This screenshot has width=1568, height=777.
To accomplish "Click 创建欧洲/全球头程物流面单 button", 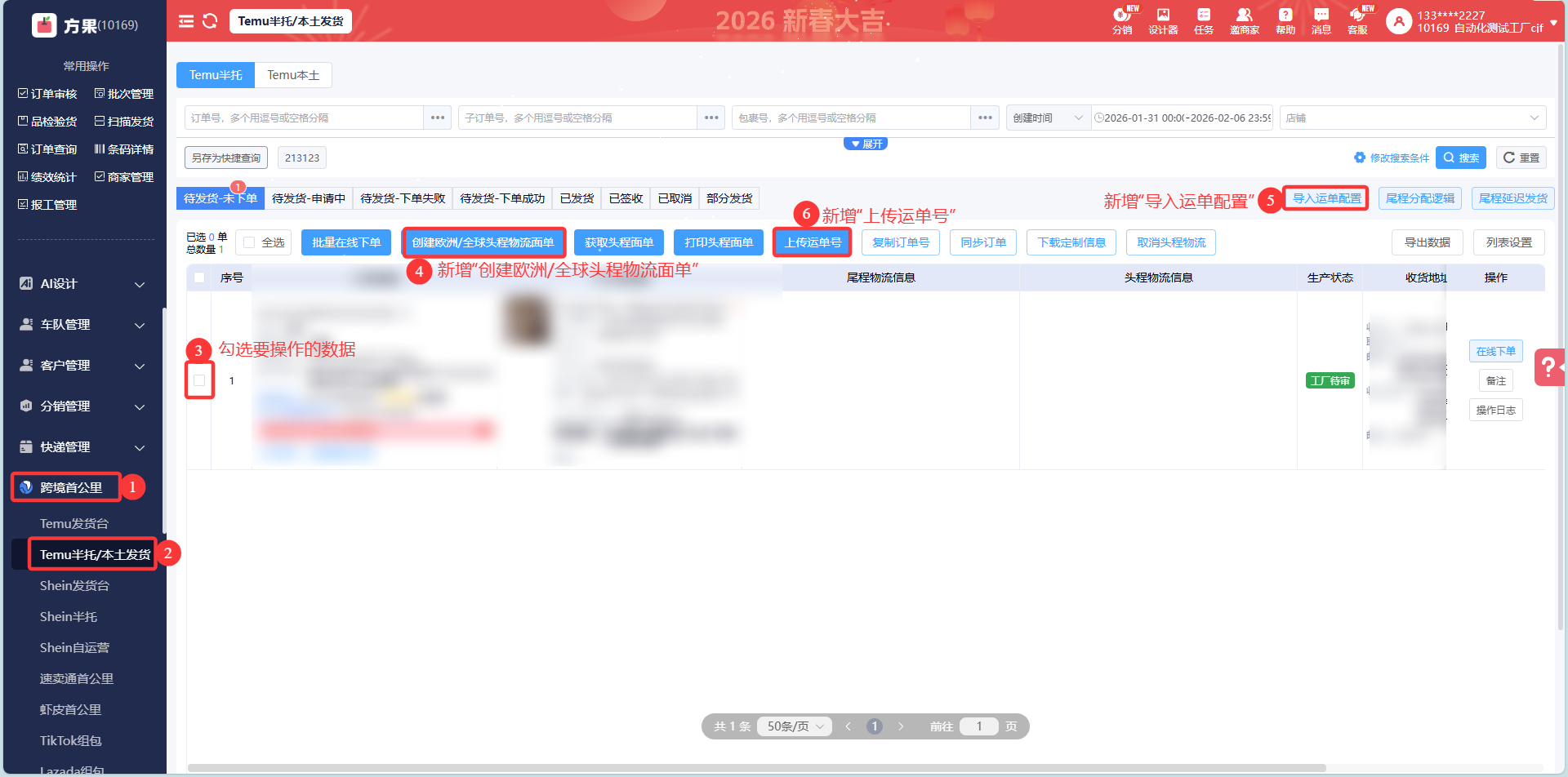I will pyautogui.click(x=483, y=242).
